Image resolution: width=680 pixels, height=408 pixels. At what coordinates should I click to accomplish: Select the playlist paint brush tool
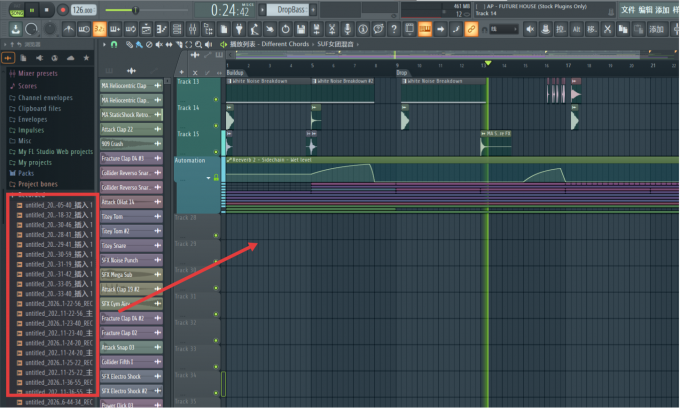point(139,44)
